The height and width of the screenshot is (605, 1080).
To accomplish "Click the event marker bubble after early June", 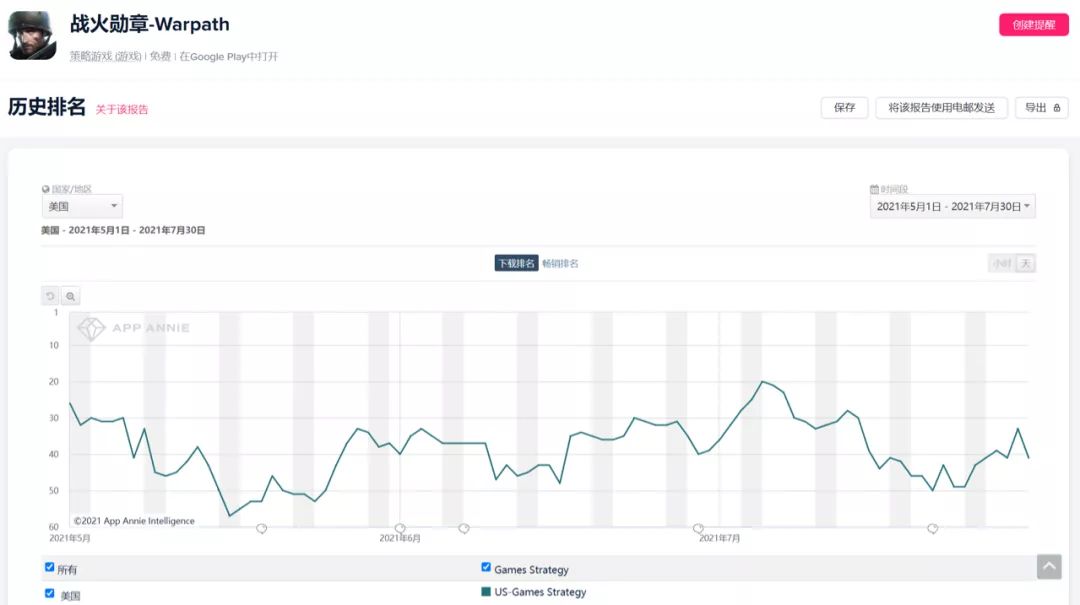I will (464, 529).
